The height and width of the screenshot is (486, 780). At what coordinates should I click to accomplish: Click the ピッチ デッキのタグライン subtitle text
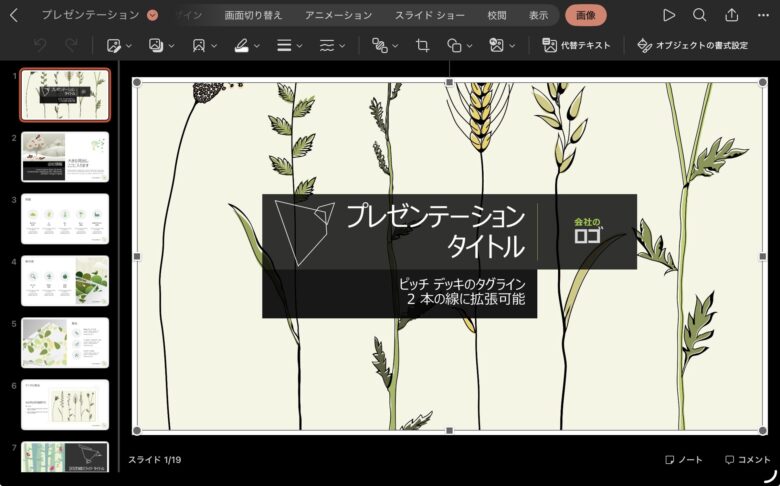point(462,285)
